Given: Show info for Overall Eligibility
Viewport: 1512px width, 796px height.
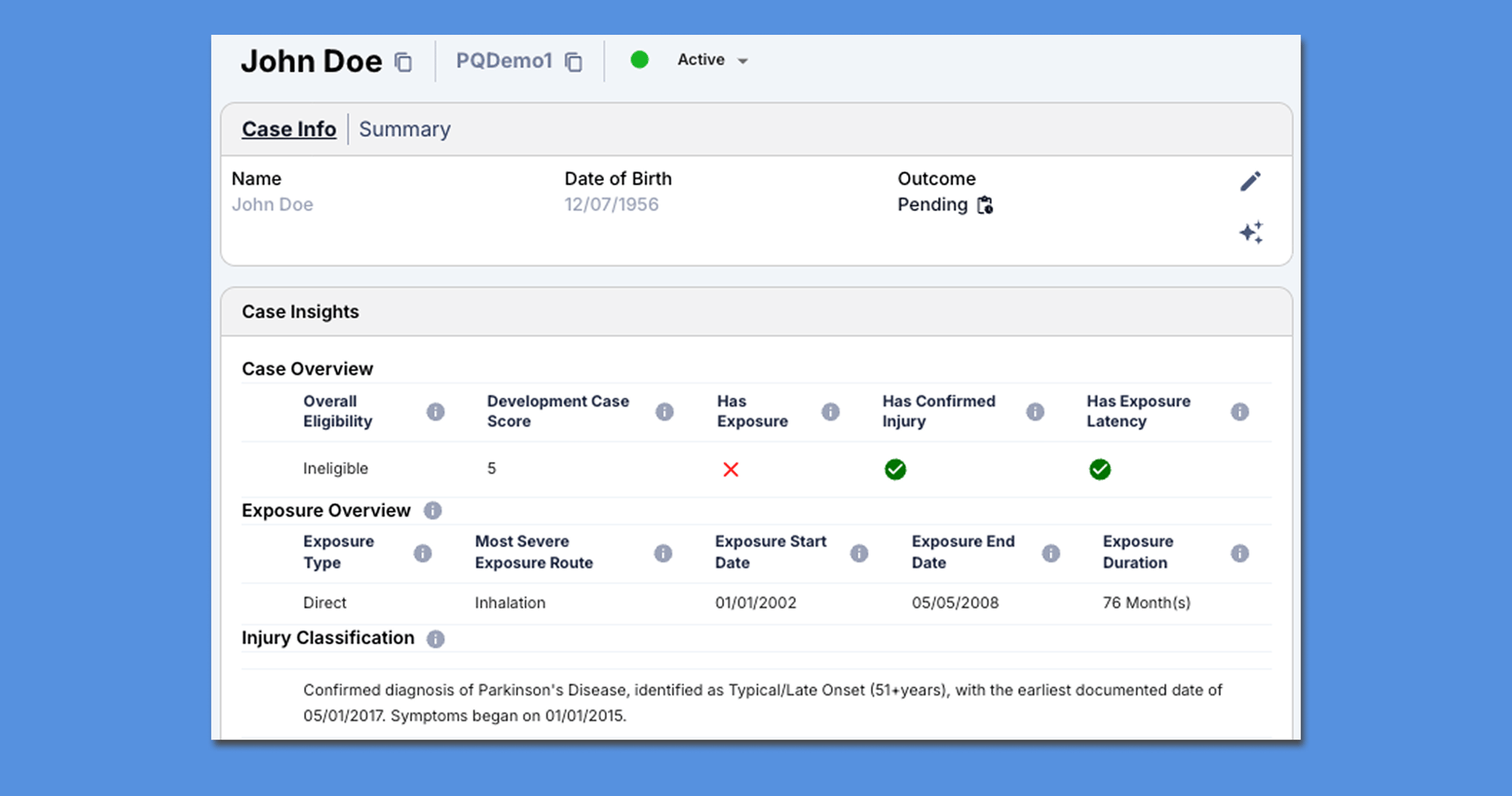Looking at the screenshot, I should (x=435, y=411).
